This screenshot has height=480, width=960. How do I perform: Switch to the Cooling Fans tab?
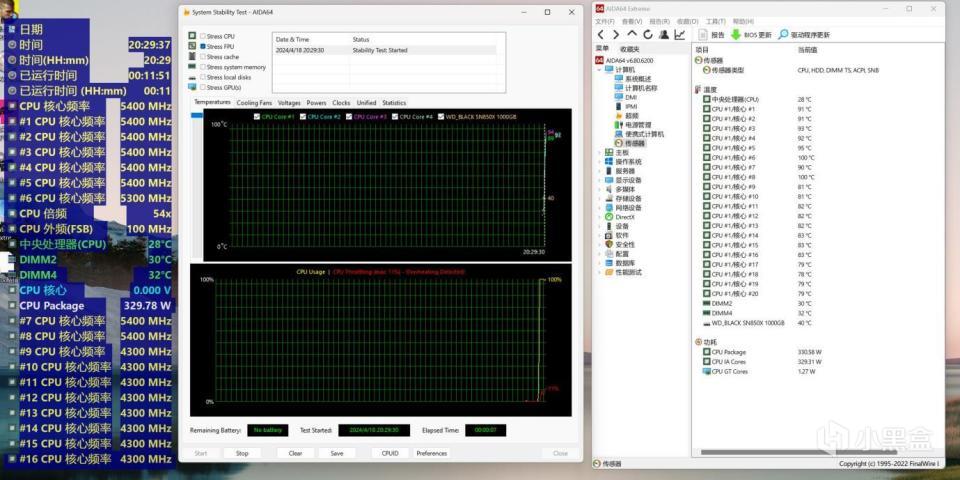point(254,102)
